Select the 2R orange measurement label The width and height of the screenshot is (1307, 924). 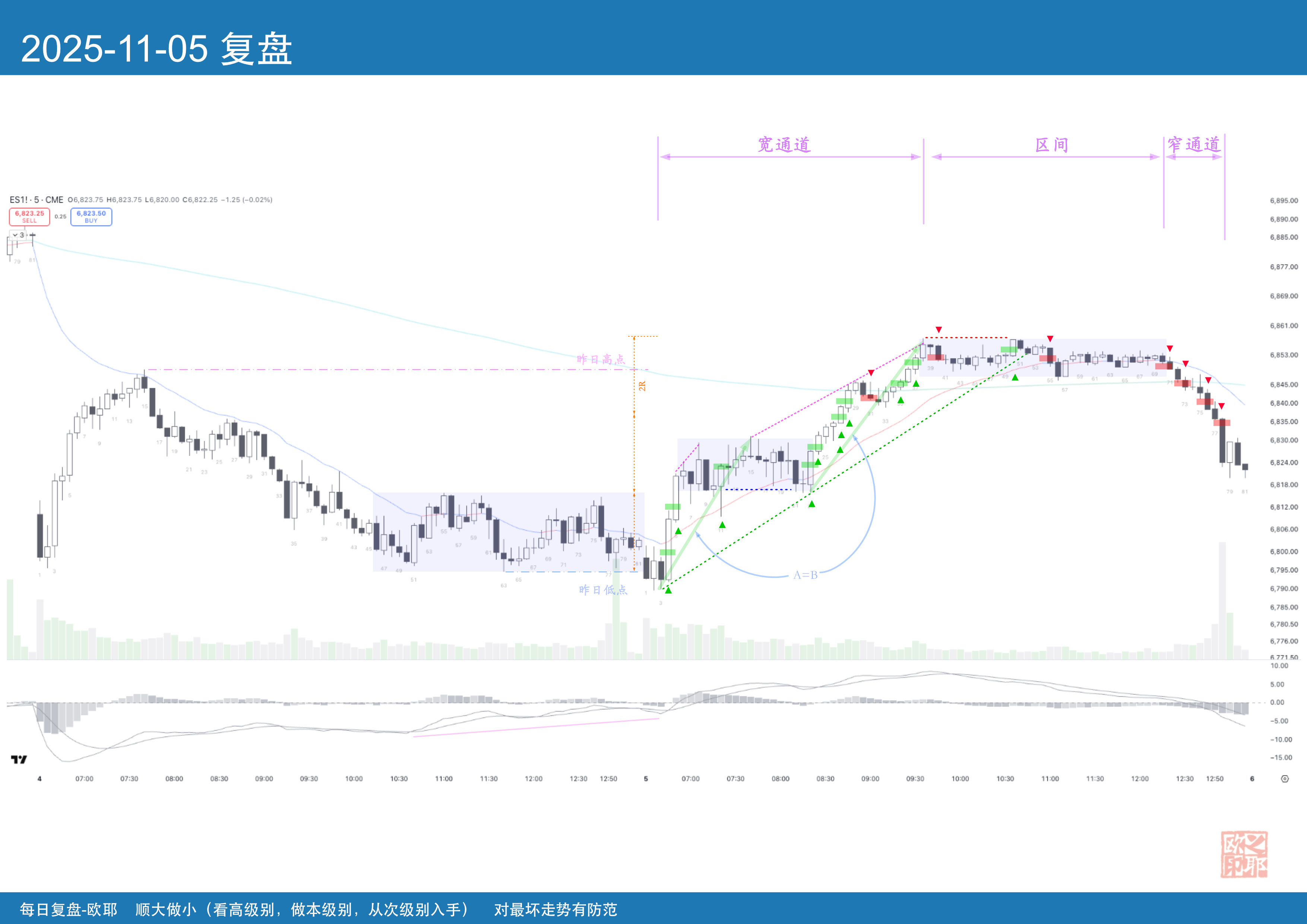[x=642, y=386]
